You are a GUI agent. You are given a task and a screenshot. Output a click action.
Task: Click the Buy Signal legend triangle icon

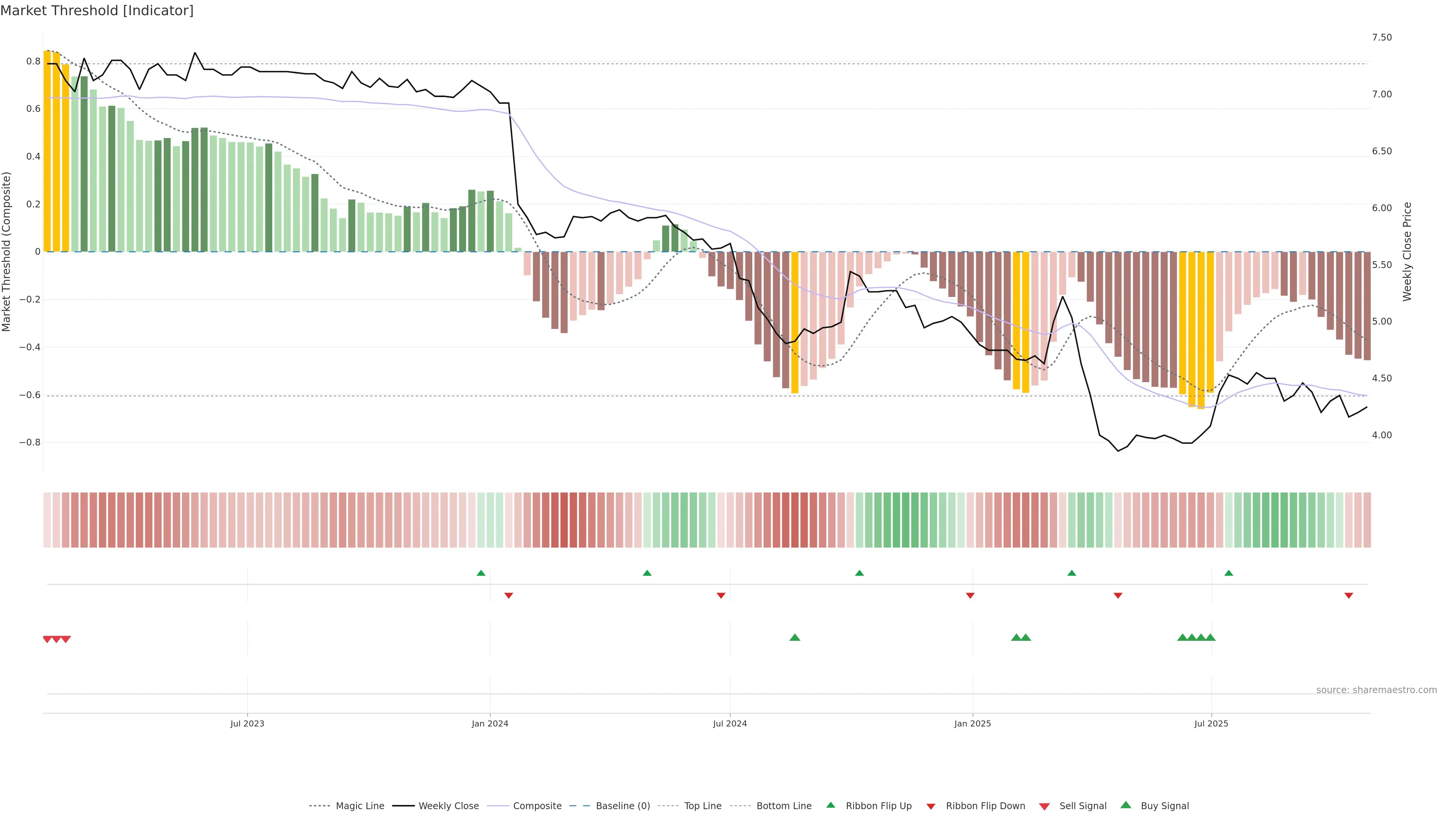coord(1126,805)
